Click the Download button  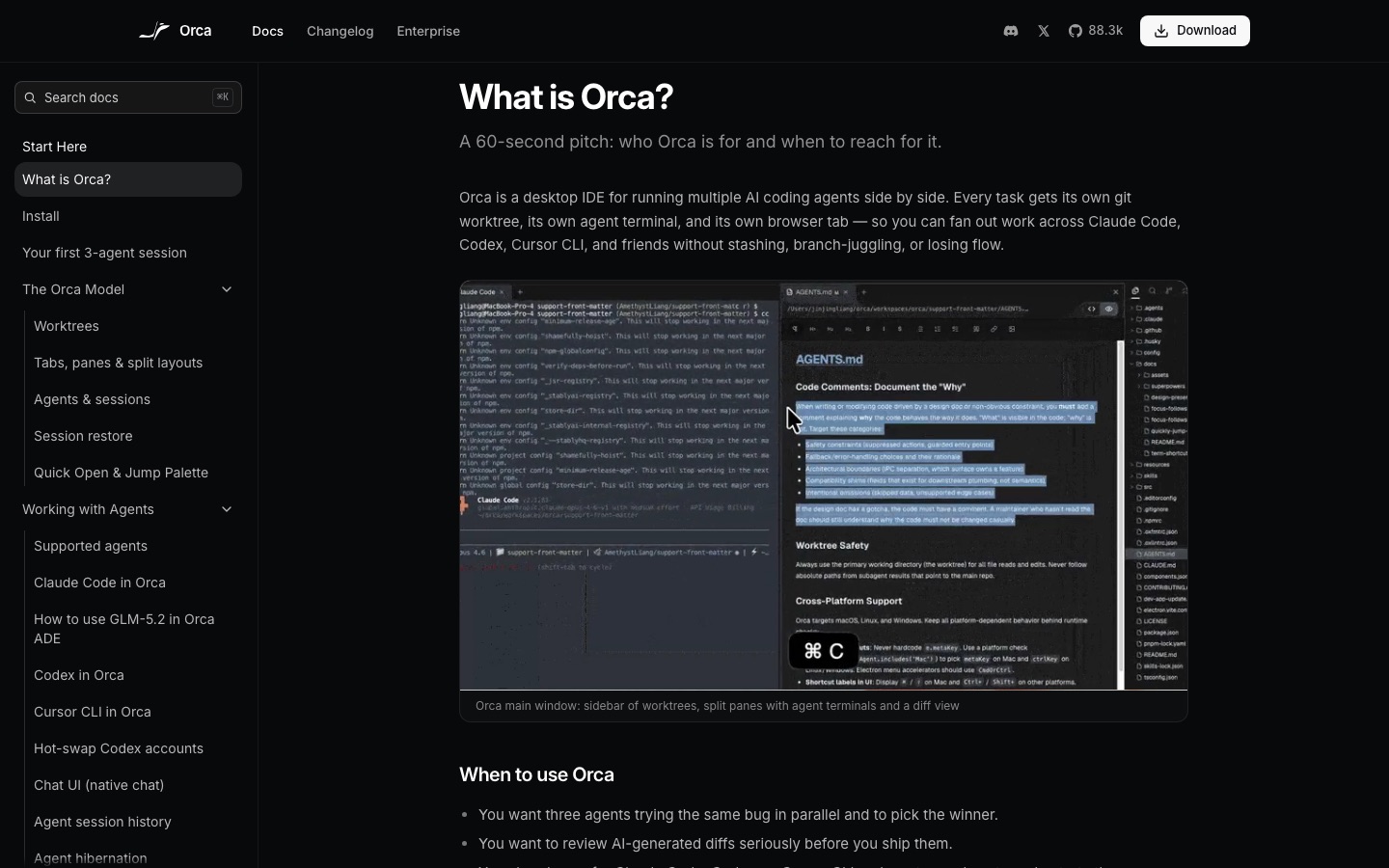point(1195,31)
